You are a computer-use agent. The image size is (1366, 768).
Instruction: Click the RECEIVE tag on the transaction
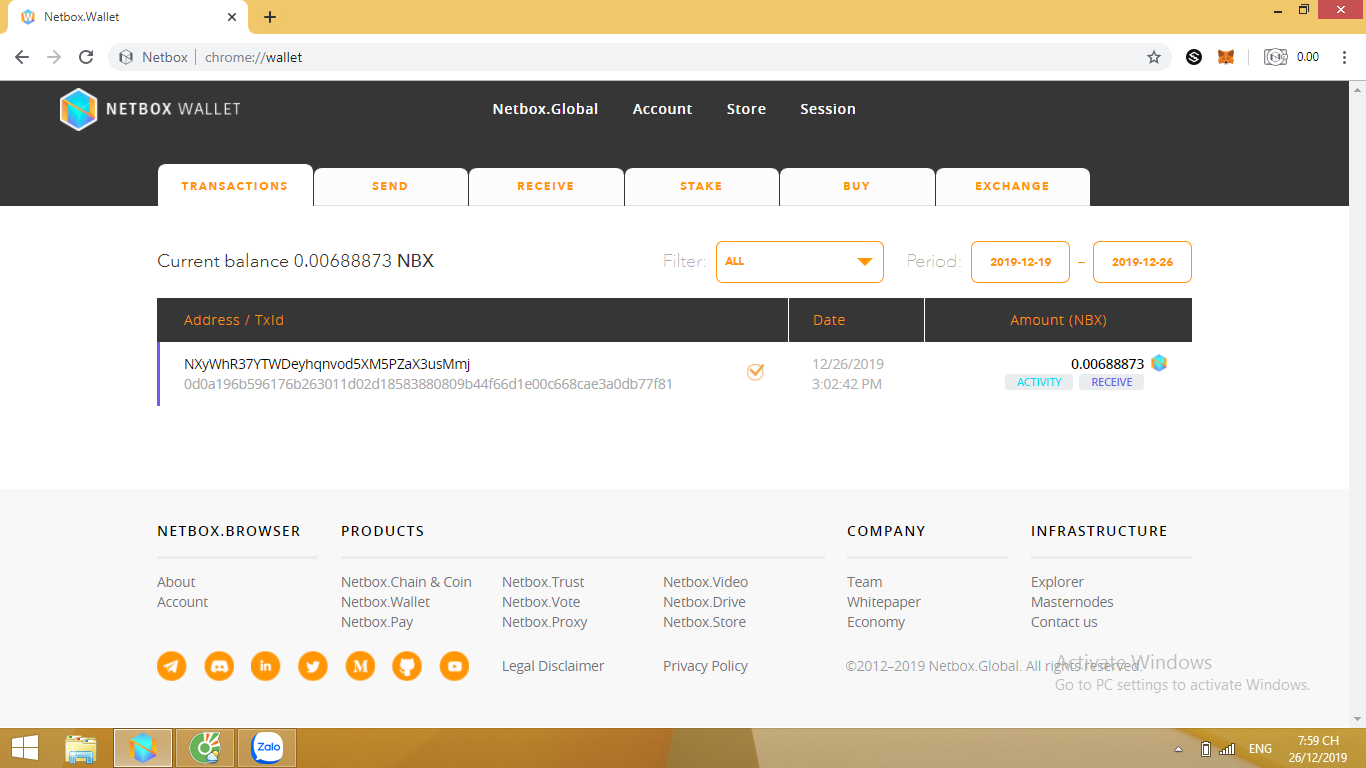pos(1112,383)
